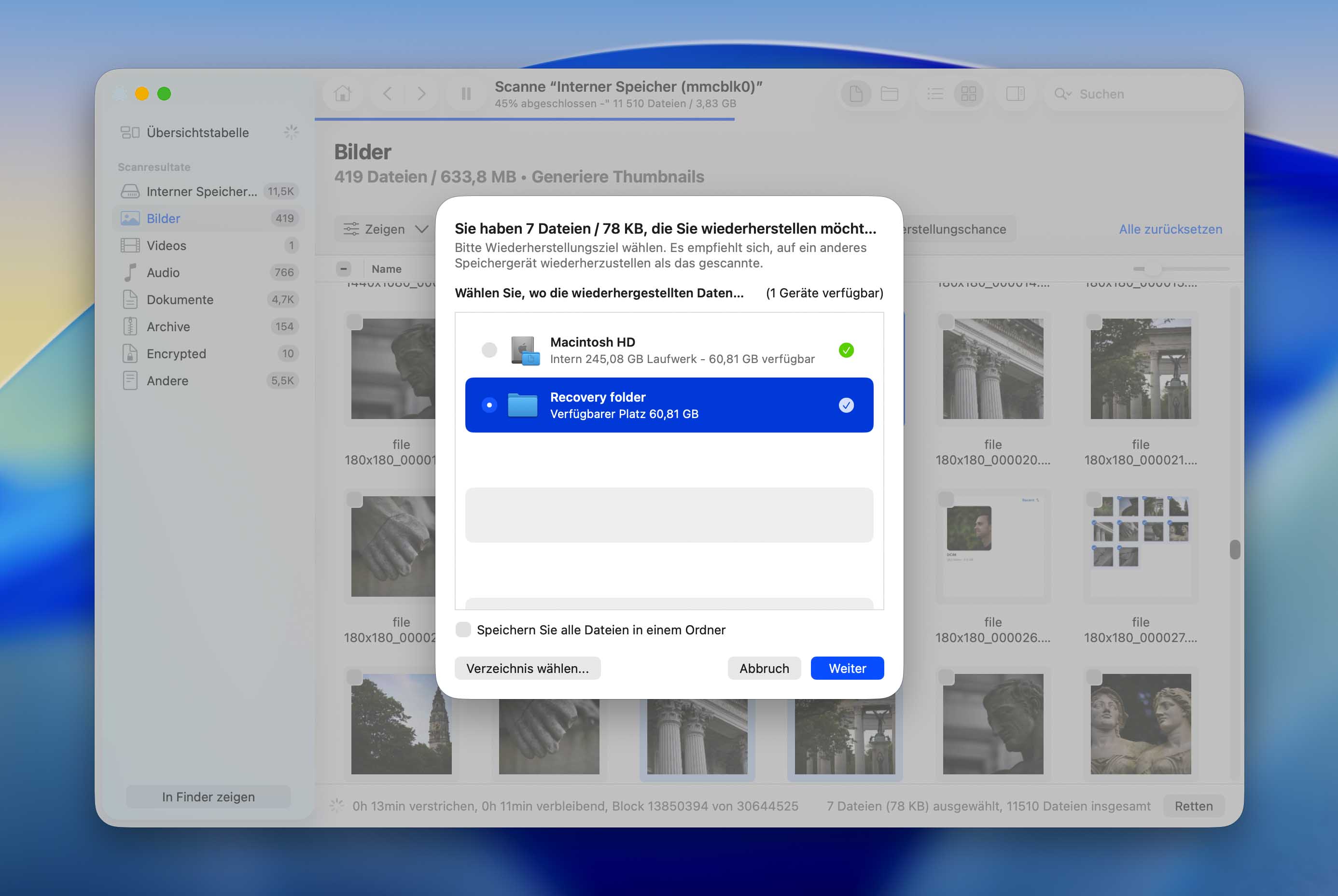This screenshot has width=1338, height=896.
Task: Click Verzeichnis wählen button
Action: [527, 668]
